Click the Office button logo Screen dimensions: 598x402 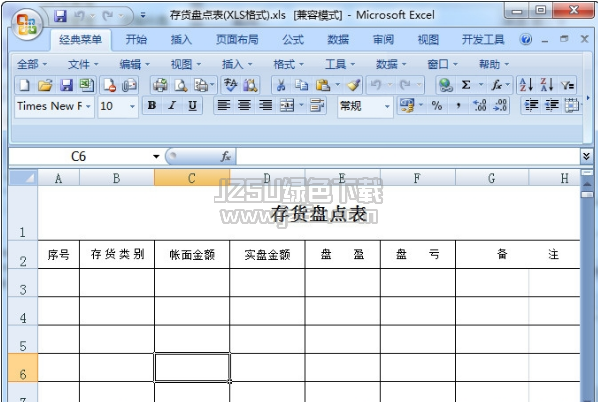tap(26, 24)
